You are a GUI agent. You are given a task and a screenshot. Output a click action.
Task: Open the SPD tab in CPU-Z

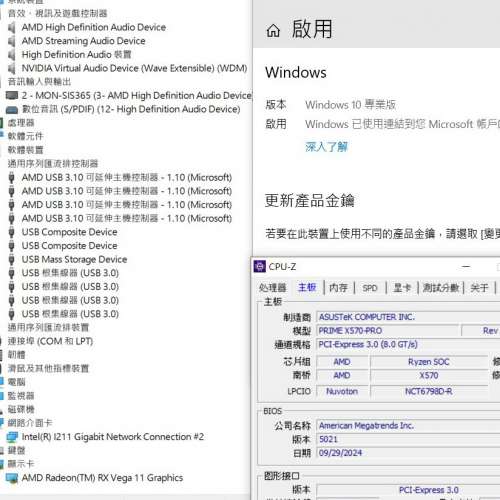370,288
